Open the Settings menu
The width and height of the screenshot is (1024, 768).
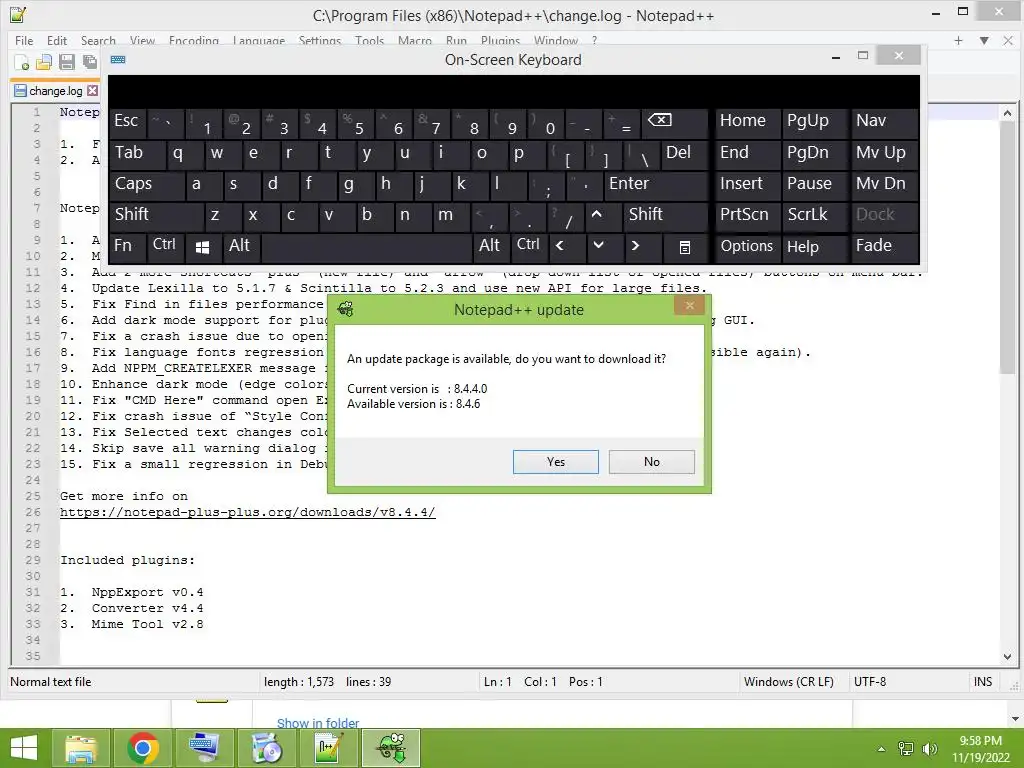(x=319, y=40)
